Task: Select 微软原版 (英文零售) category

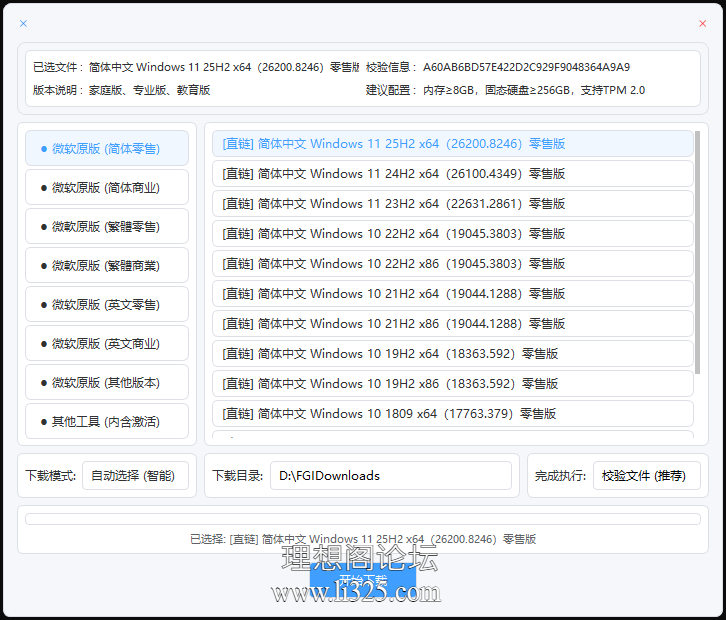Action: point(107,304)
